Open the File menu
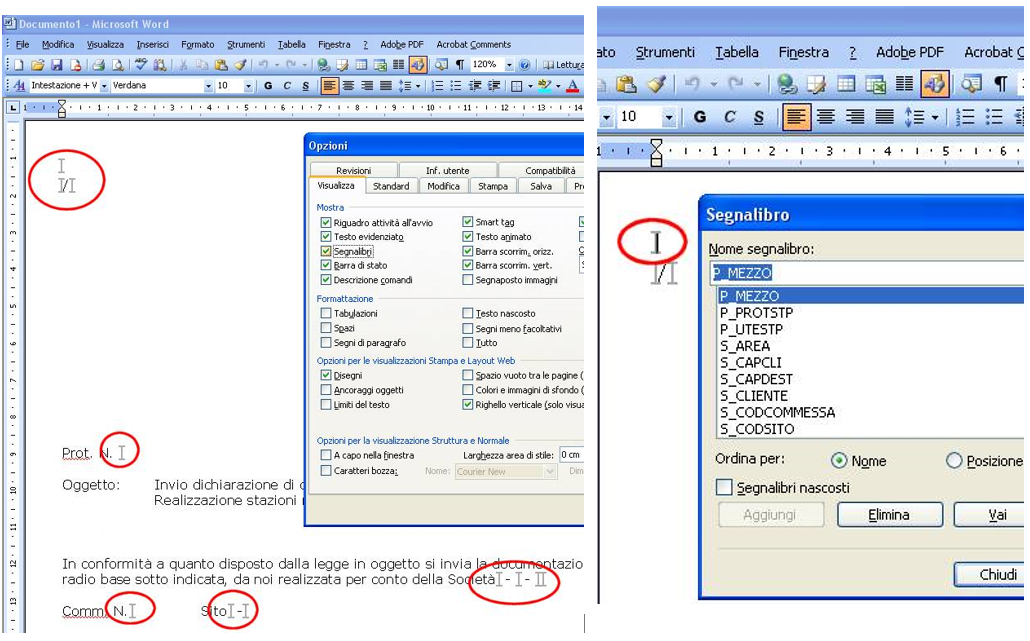The image size is (1030, 641). click(22, 44)
